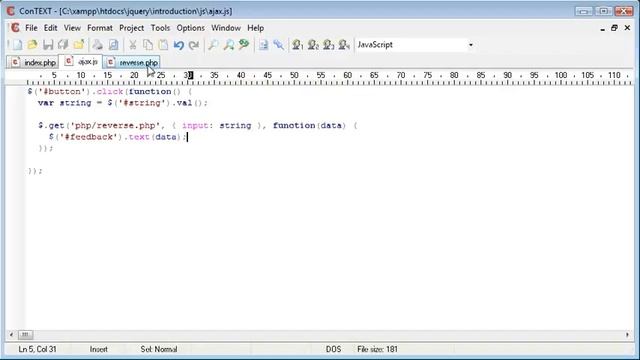Minimize the inner document window
Viewport: 640px width, 360px height.
click(x=602, y=28)
